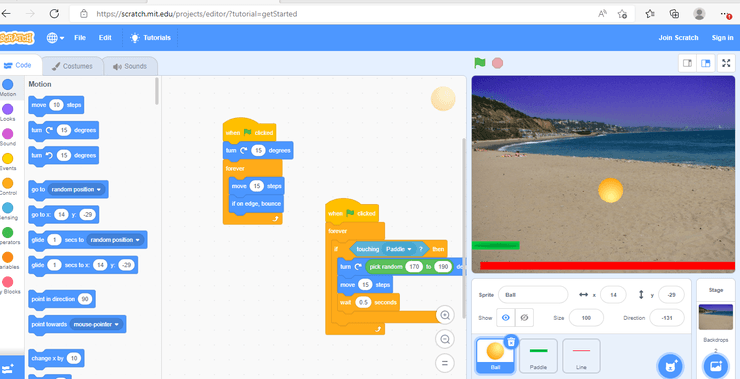Select the Sound block category
This screenshot has width=740, height=379.
[x=8, y=137]
